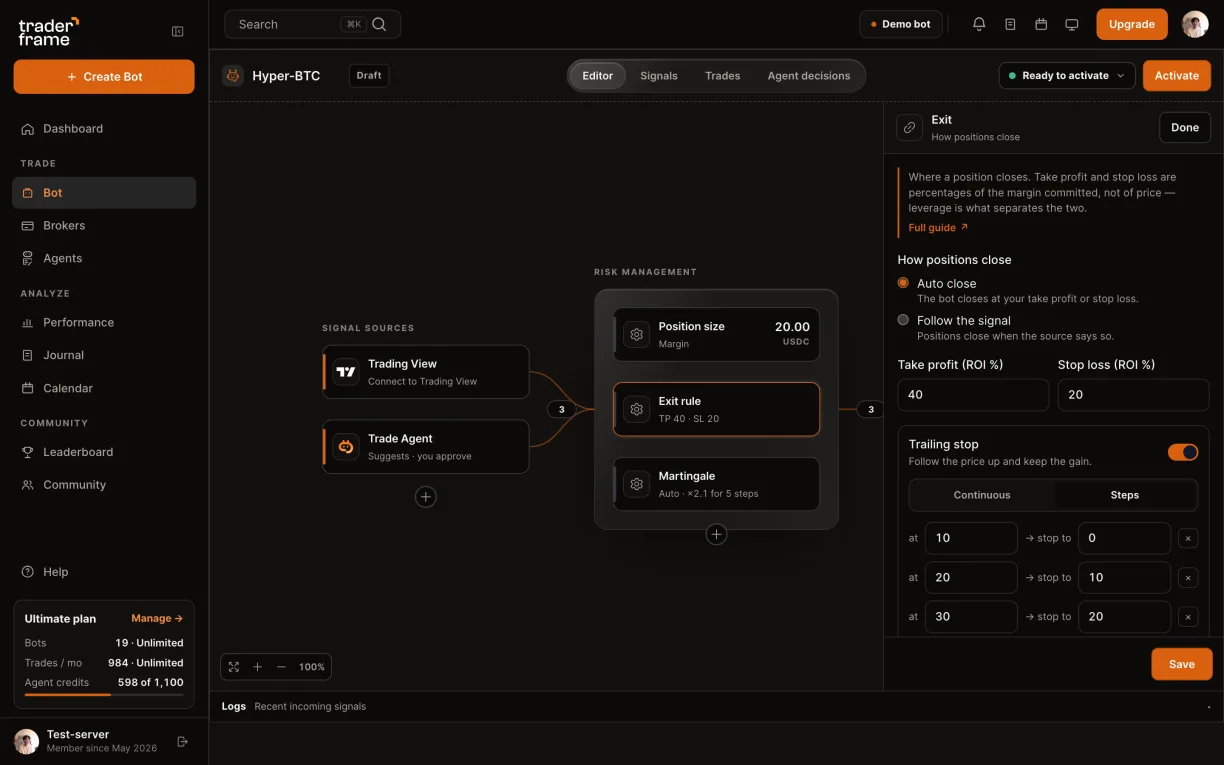The image size is (1224, 765).
Task: Click the Activate button
Action: [1177, 75]
